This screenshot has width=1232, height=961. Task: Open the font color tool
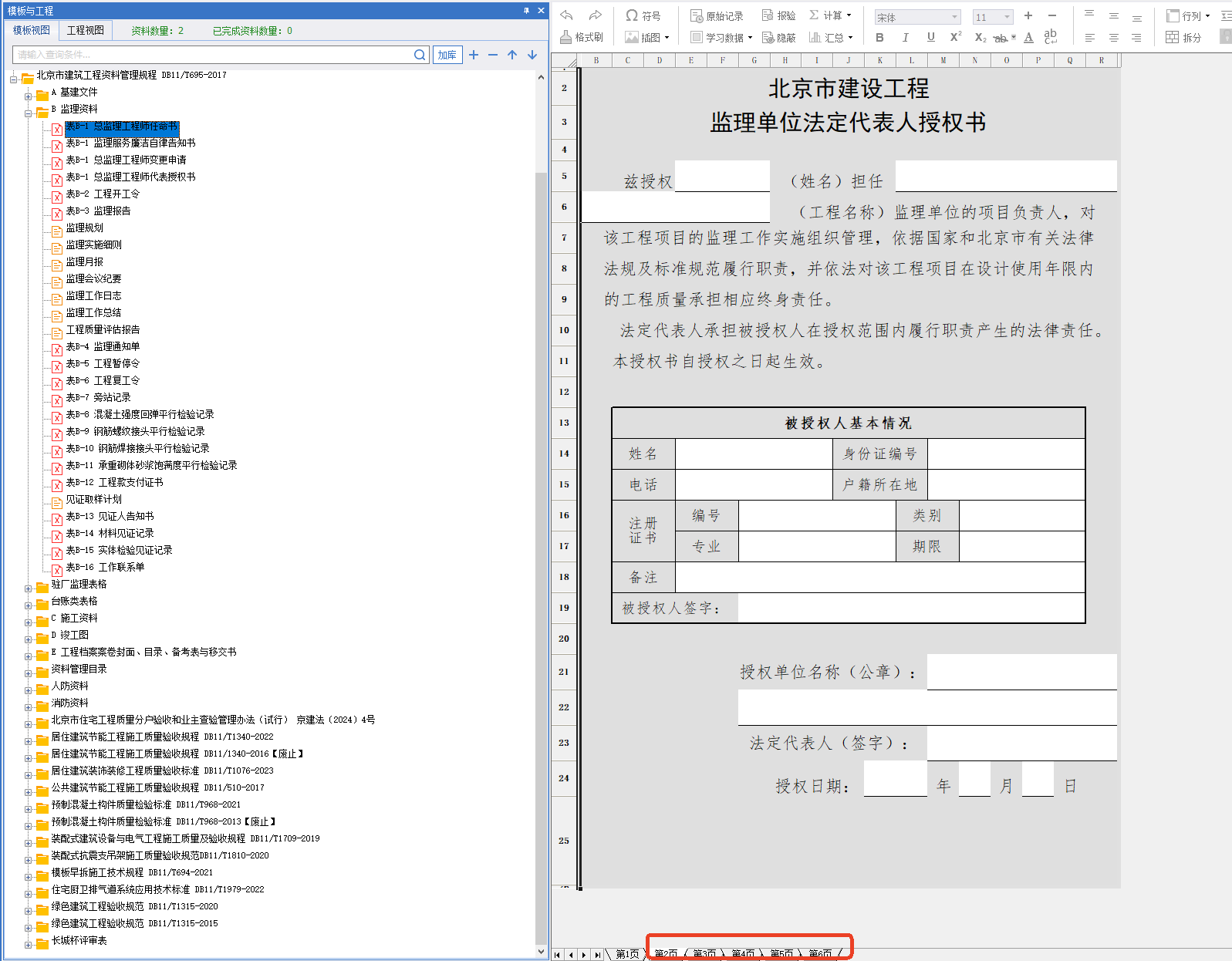tap(1028, 37)
